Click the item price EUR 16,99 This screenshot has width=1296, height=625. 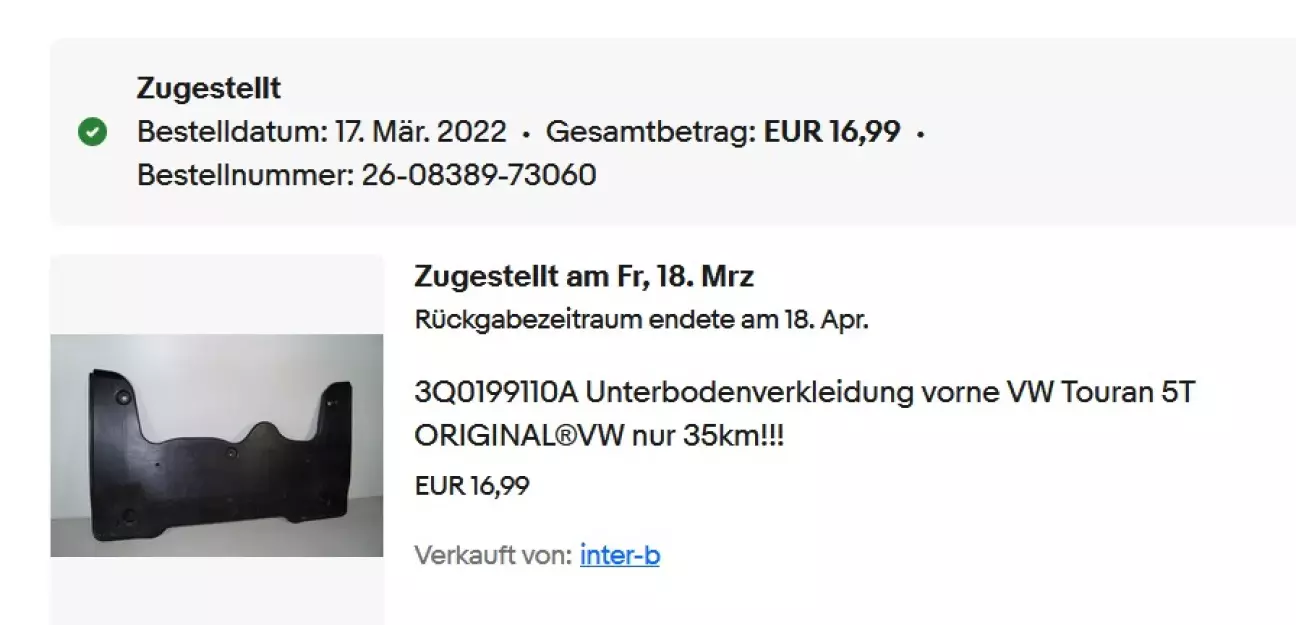coord(472,486)
